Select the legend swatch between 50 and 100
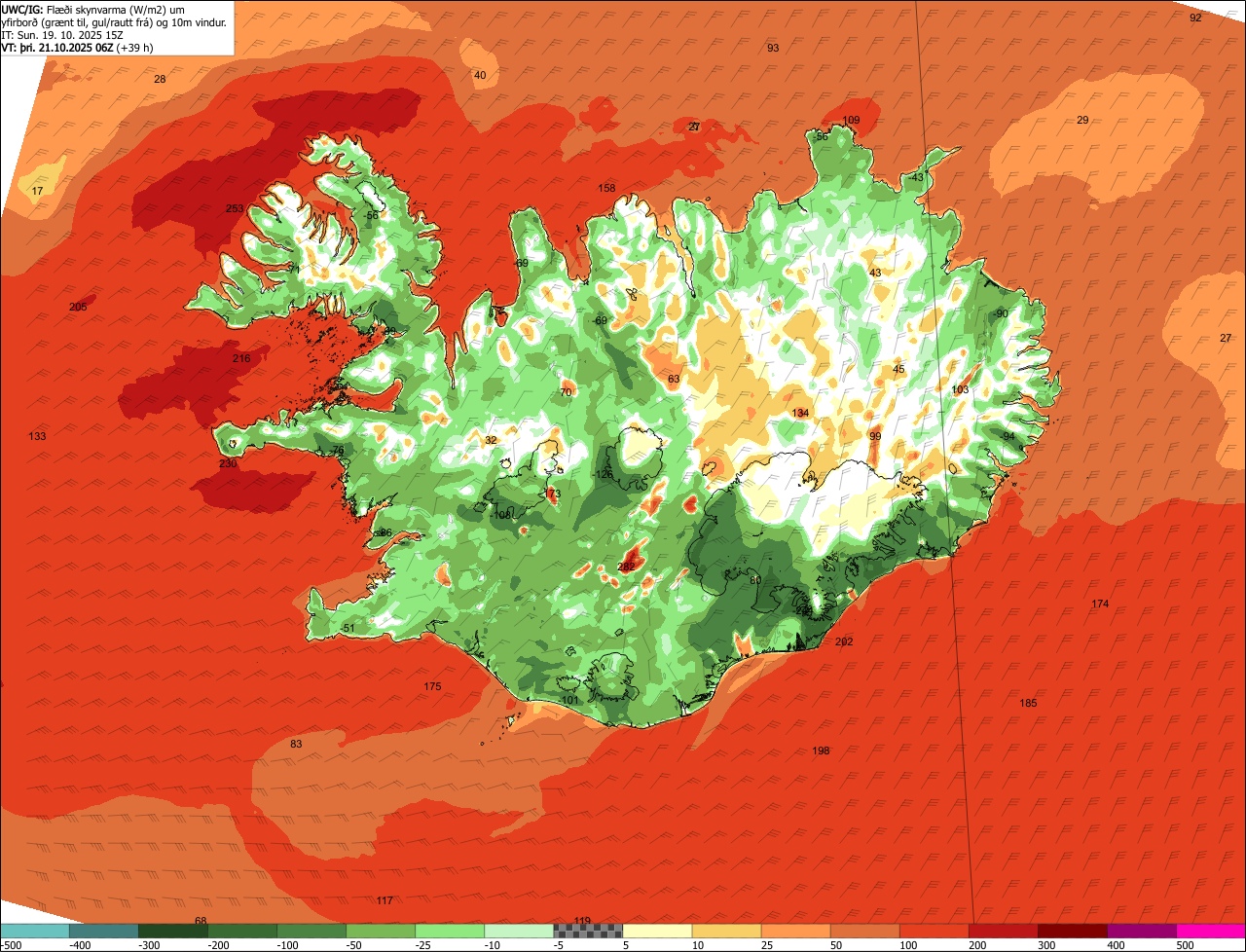This screenshot has height=952, width=1246. 864,931
